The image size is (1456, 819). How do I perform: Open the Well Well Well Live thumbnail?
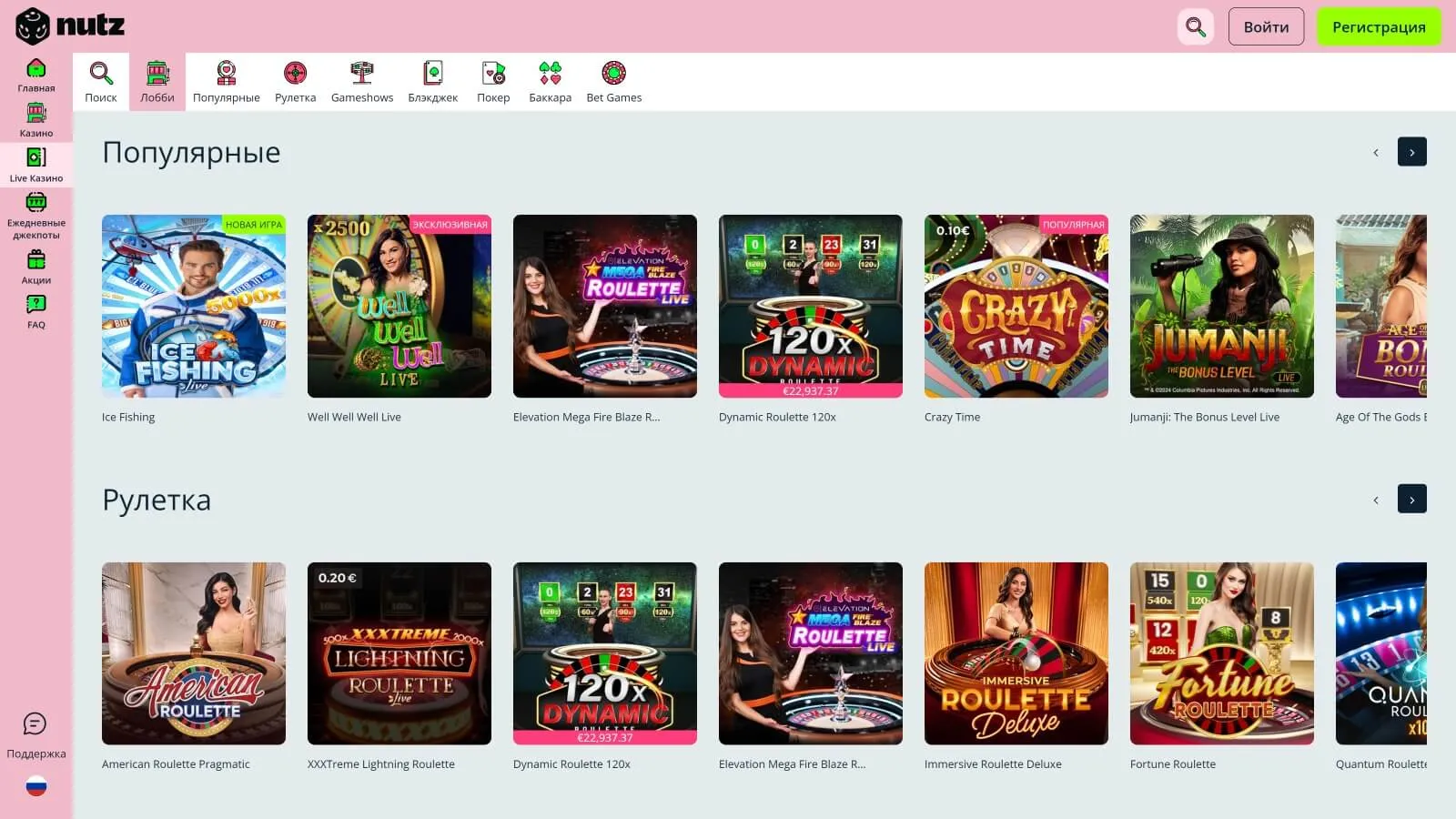coord(399,306)
